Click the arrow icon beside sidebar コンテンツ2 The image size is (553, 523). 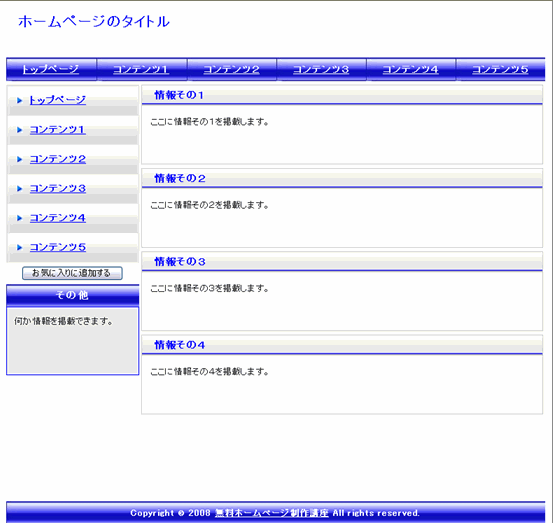pyautogui.click(x=20, y=159)
